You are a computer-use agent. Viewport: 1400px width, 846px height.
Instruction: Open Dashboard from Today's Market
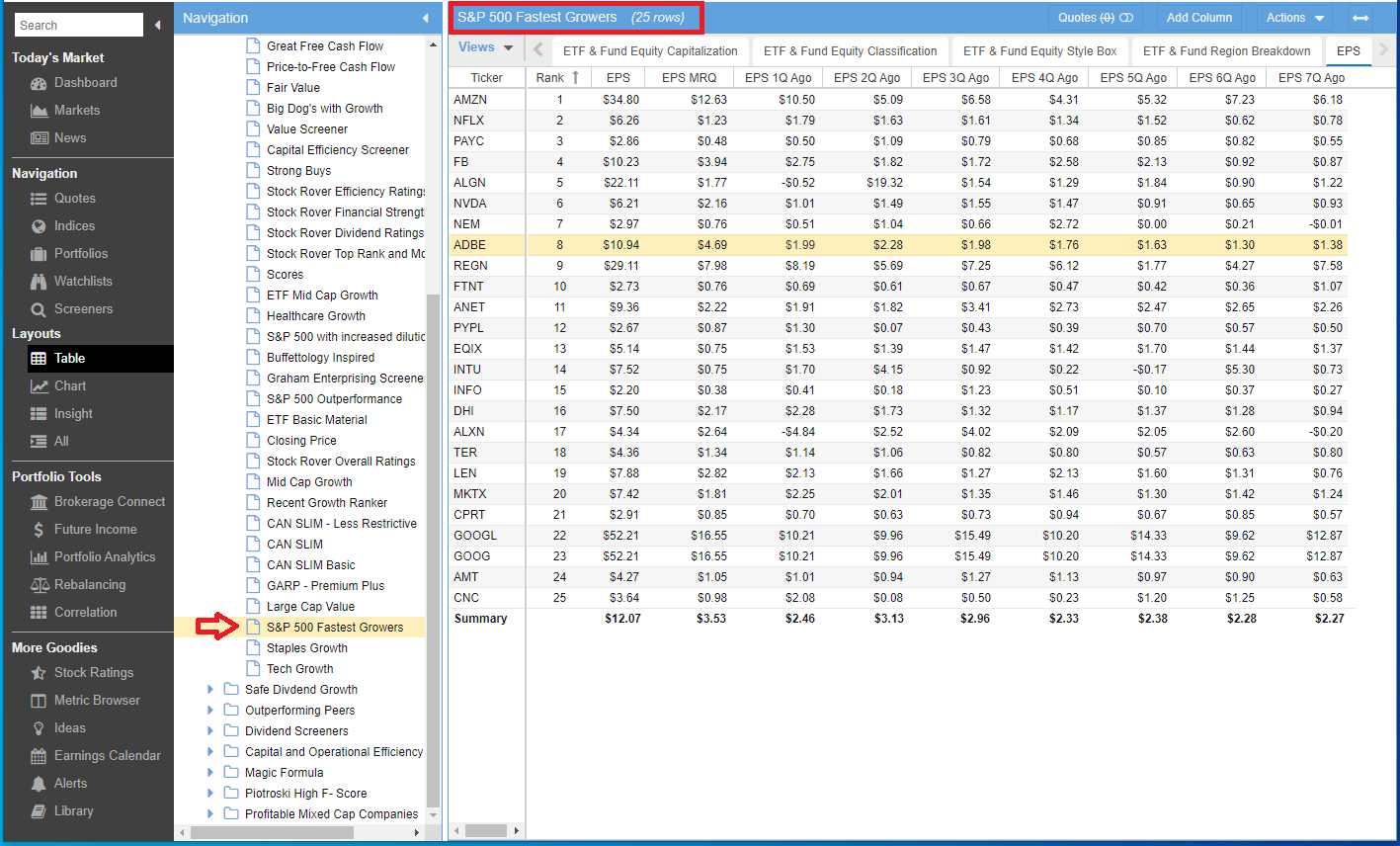(x=74, y=83)
